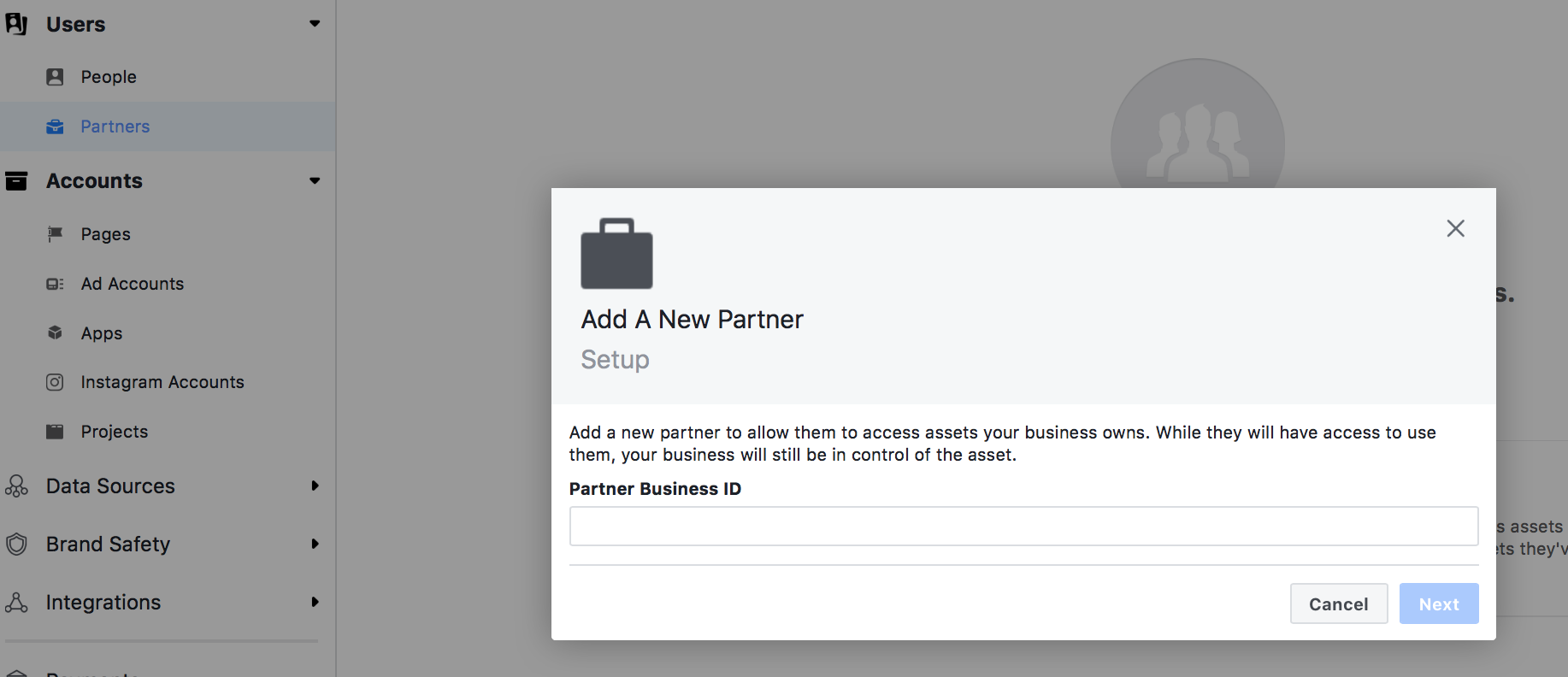Click the Data Sources icon
This screenshot has width=1568, height=677.
(16, 486)
